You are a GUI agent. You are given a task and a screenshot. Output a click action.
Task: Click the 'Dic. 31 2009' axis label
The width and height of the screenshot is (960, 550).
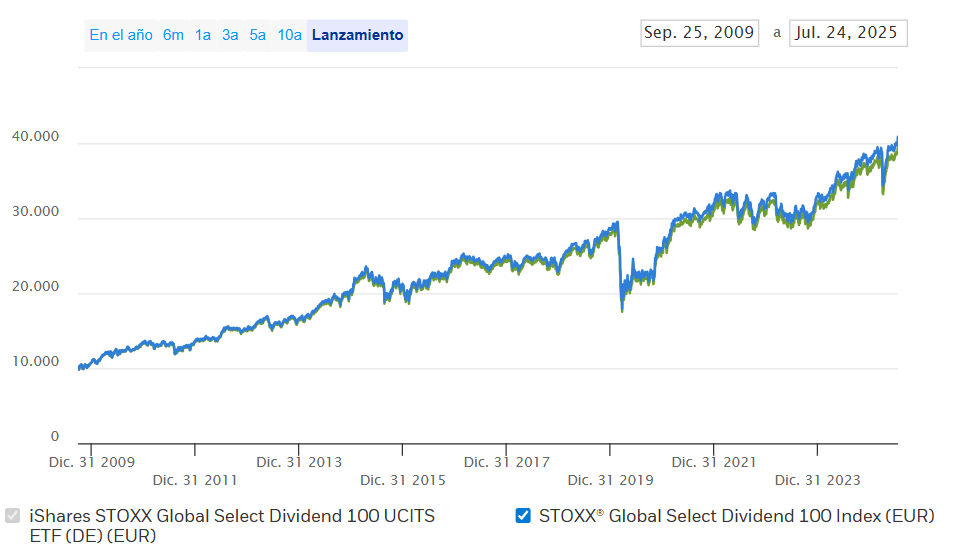[92, 462]
